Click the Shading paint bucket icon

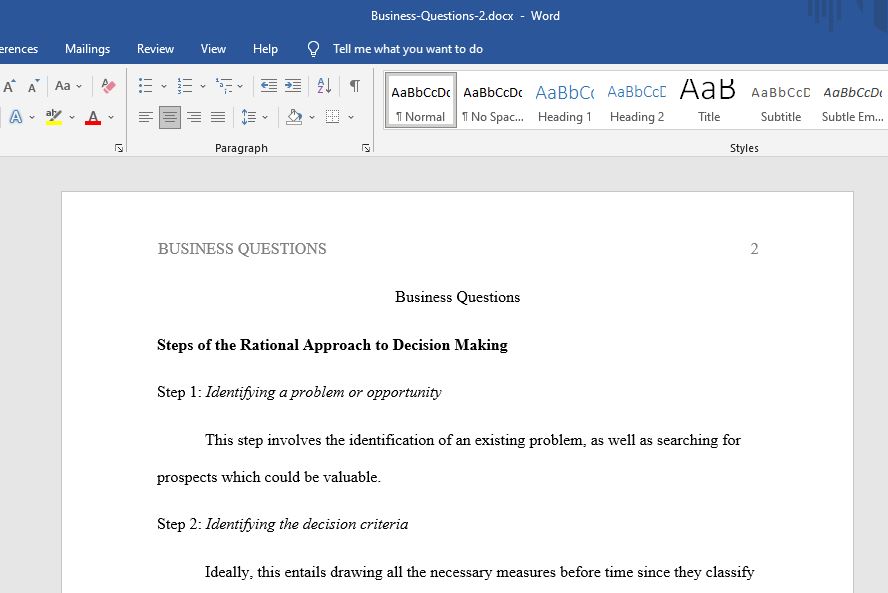(x=294, y=117)
